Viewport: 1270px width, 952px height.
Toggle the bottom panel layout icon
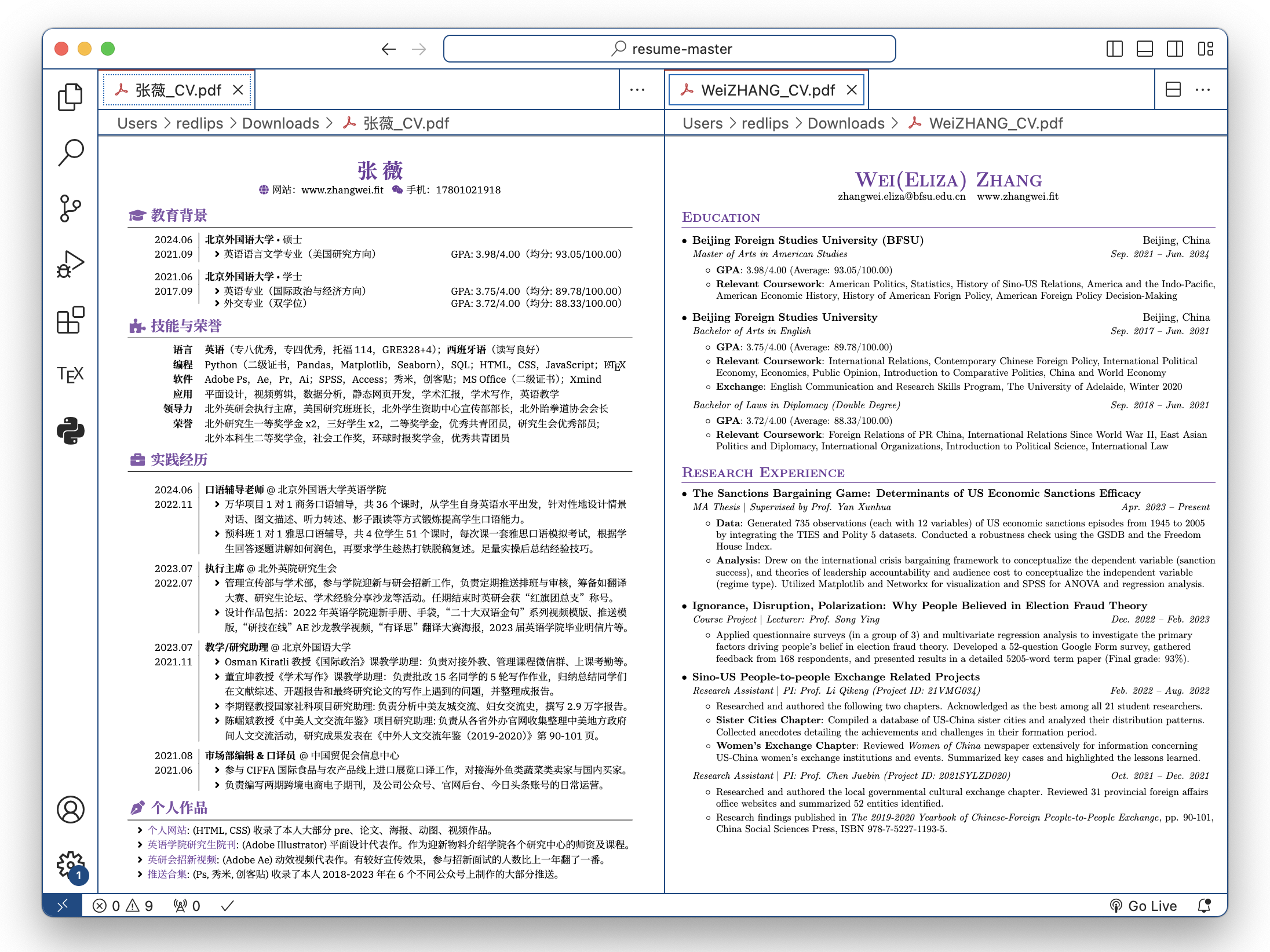pyautogui.click(x=1144, y=49)
